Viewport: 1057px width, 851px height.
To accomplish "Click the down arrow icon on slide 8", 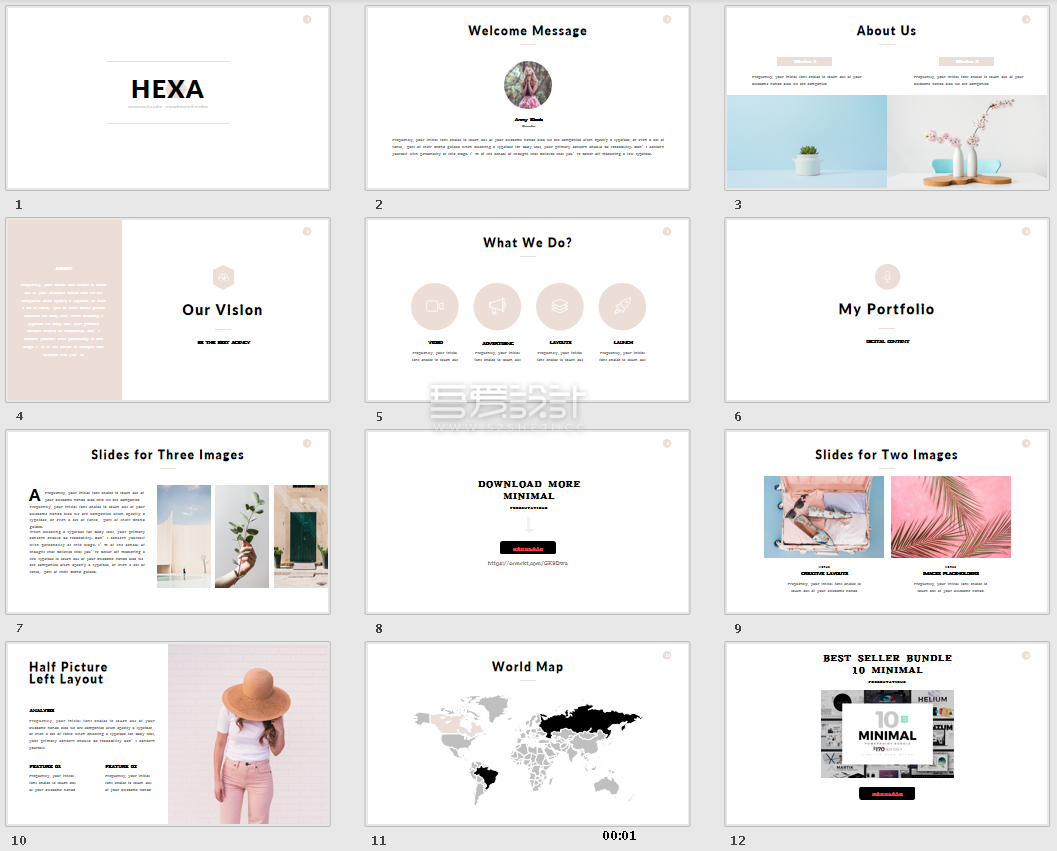I will [528, 525].
